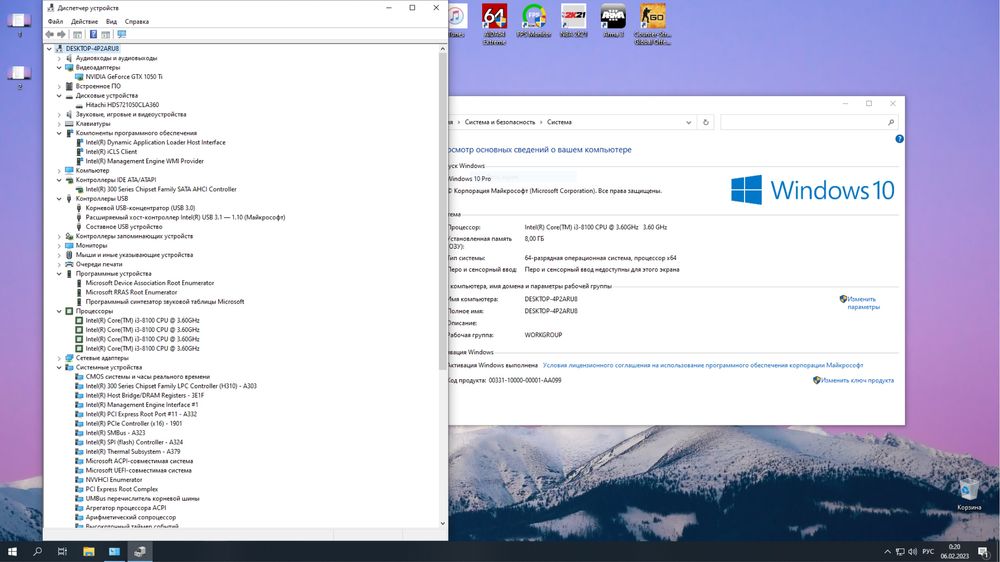Open Task View from the taskbar
The width and height of the screenshot is (1000, 562).
coord(62,551)
